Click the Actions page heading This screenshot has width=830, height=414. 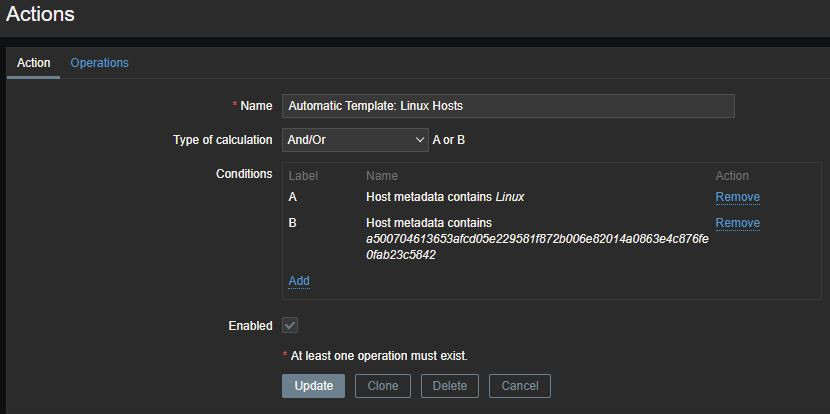40,14
